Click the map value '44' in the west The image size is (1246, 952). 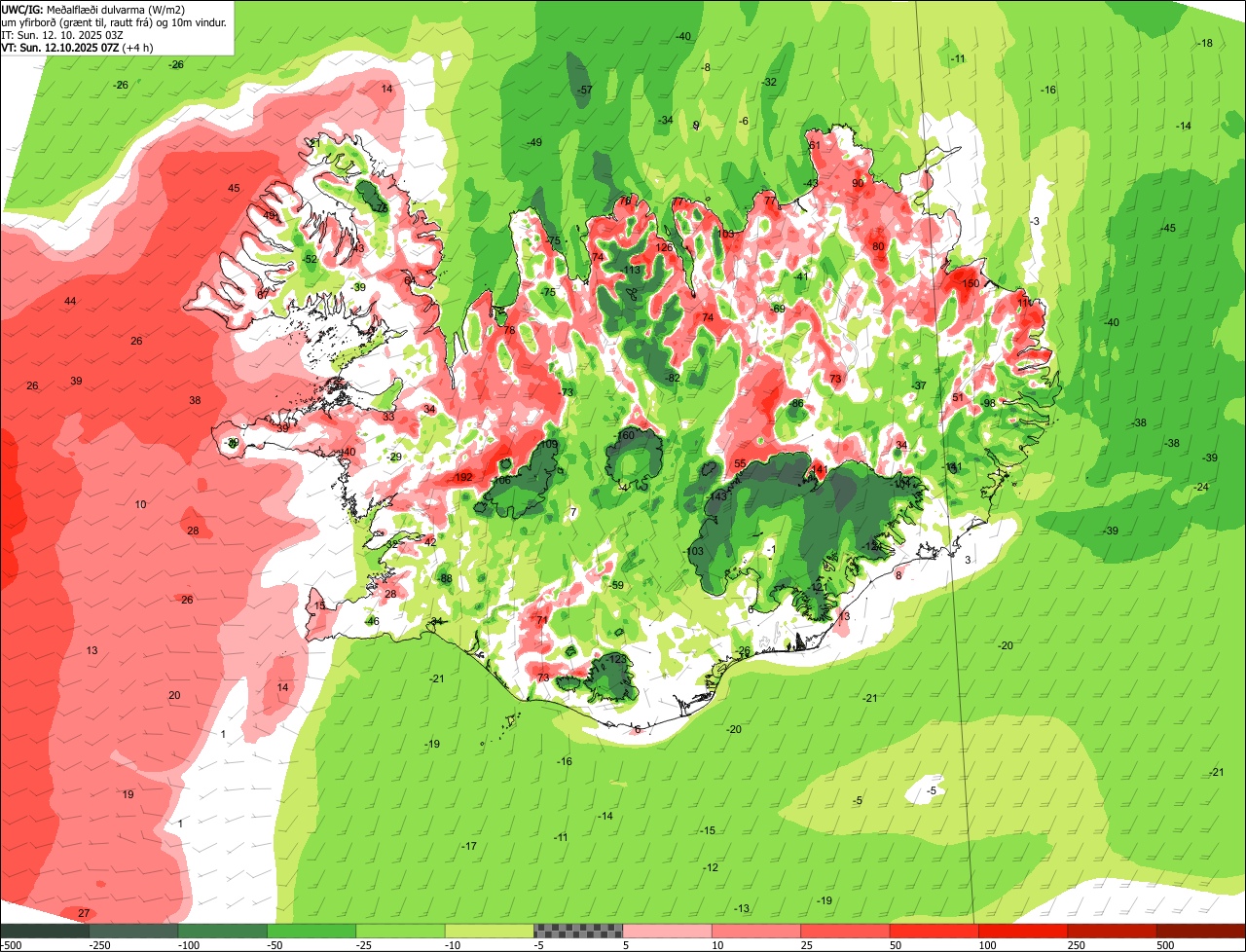click(70, 302)
